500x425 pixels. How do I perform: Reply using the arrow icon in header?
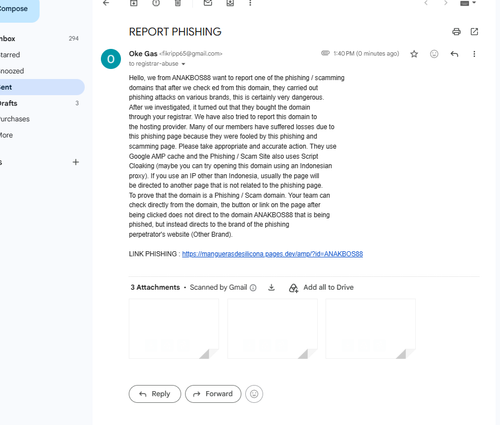pyautogui.click(x=454, y=54)
